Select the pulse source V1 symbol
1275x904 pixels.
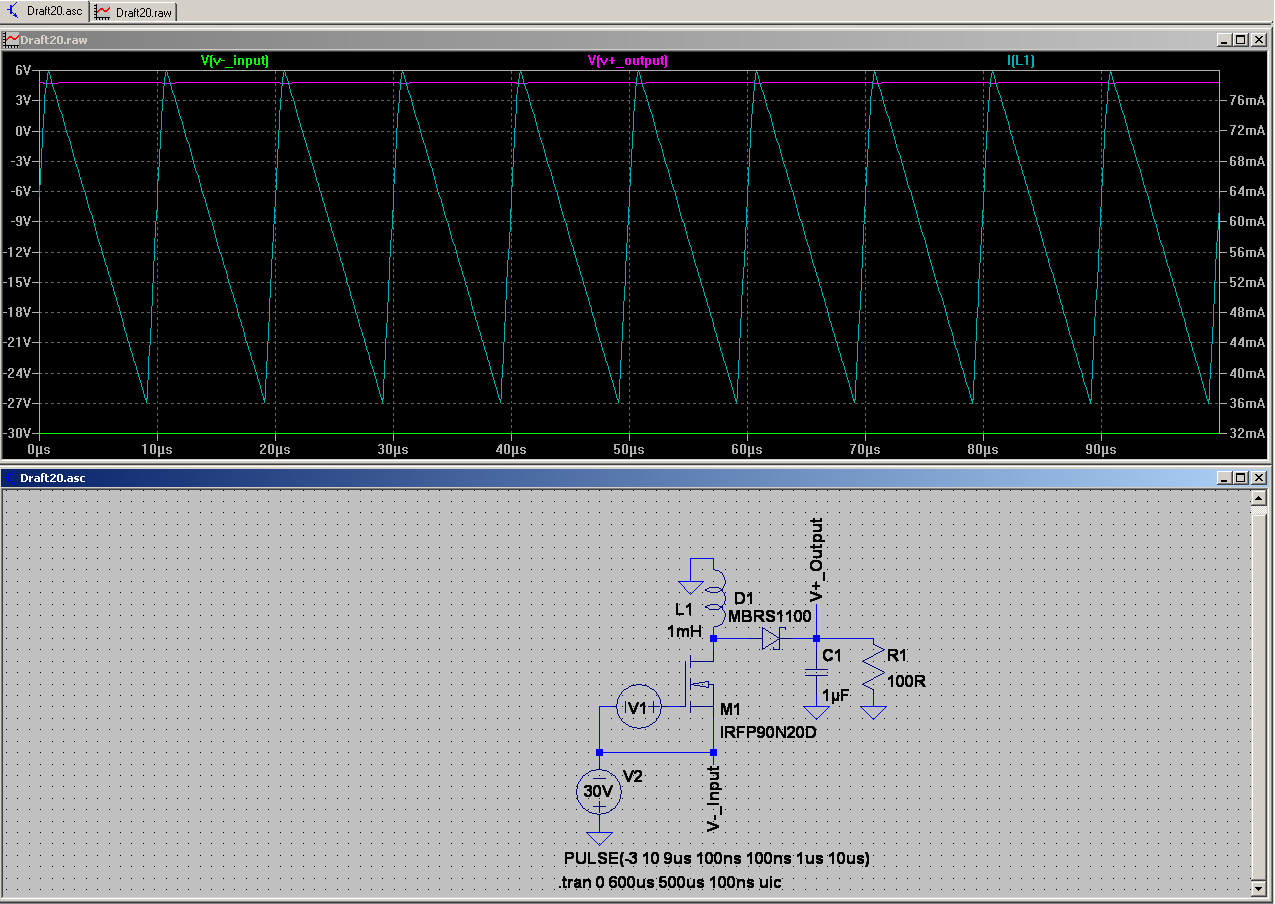click(637, 707)
